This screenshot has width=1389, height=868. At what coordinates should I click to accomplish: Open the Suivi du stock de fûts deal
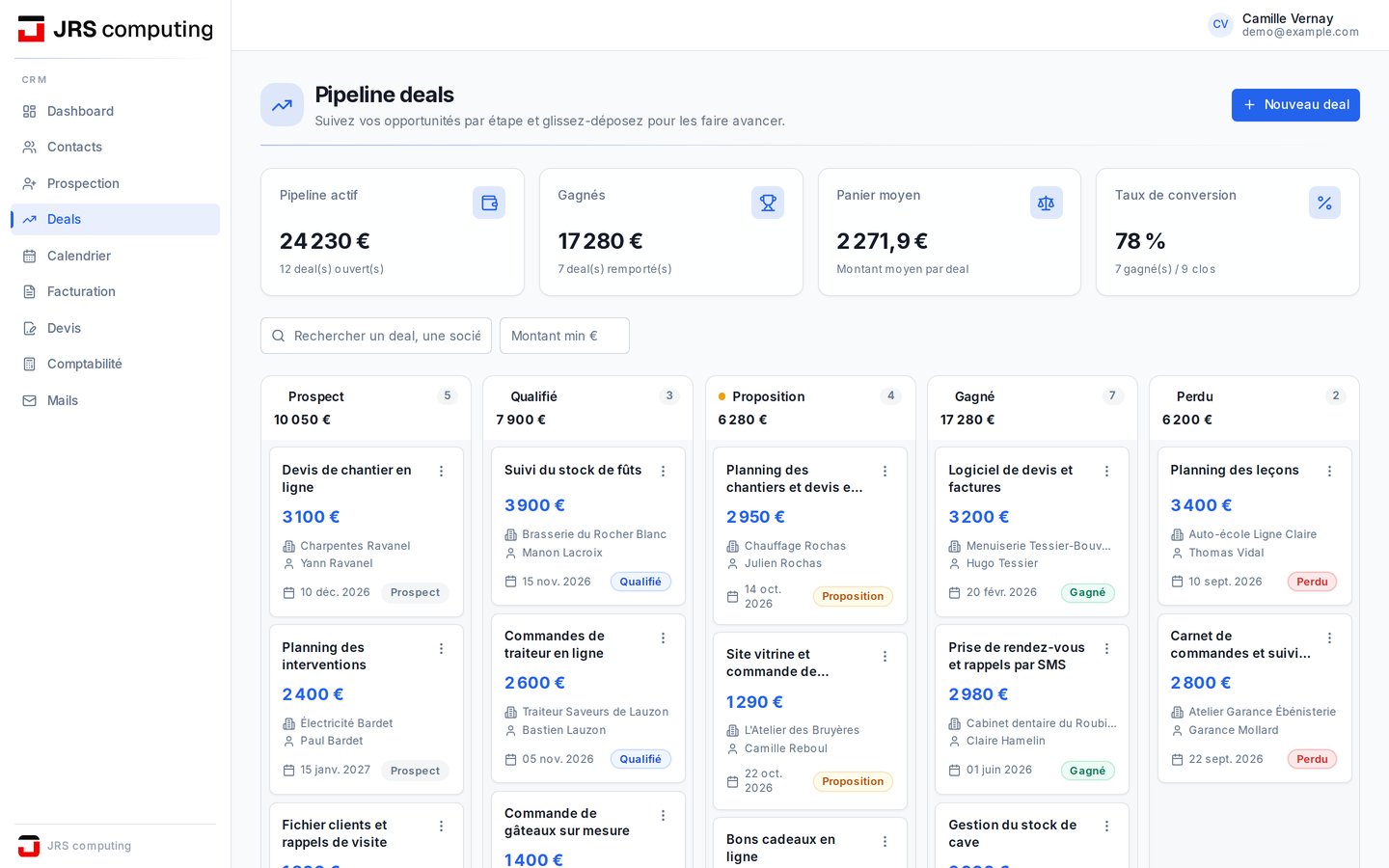pyautogui.click(x=573, y=470)
